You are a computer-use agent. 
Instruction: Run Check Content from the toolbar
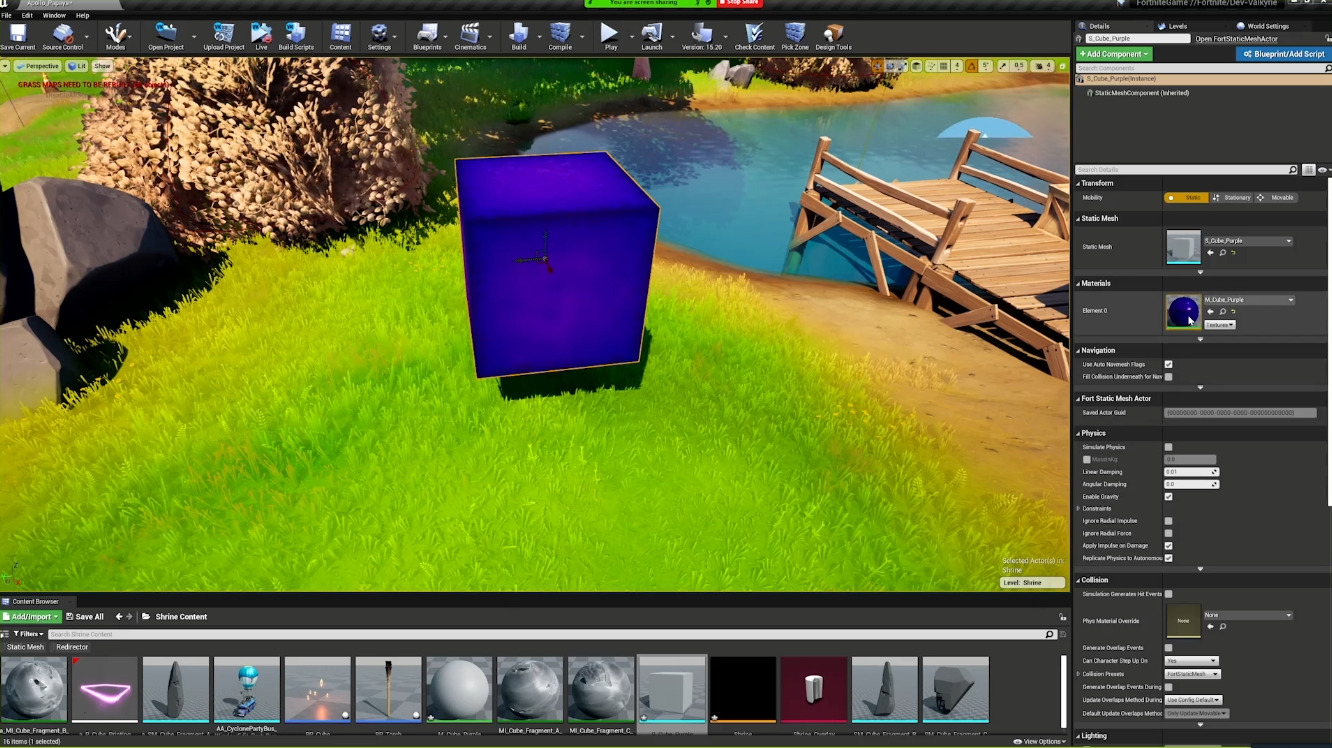754,37
